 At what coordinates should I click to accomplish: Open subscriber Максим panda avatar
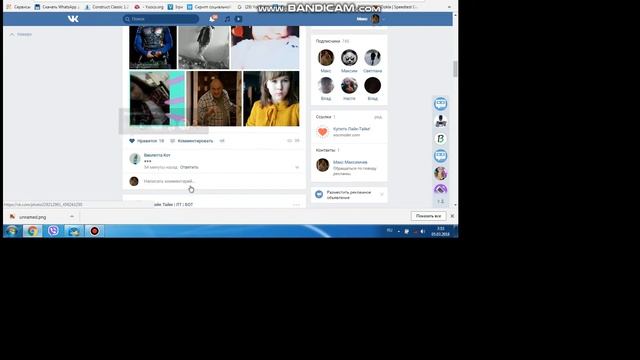pyautogui.click(x=349, y=58)
